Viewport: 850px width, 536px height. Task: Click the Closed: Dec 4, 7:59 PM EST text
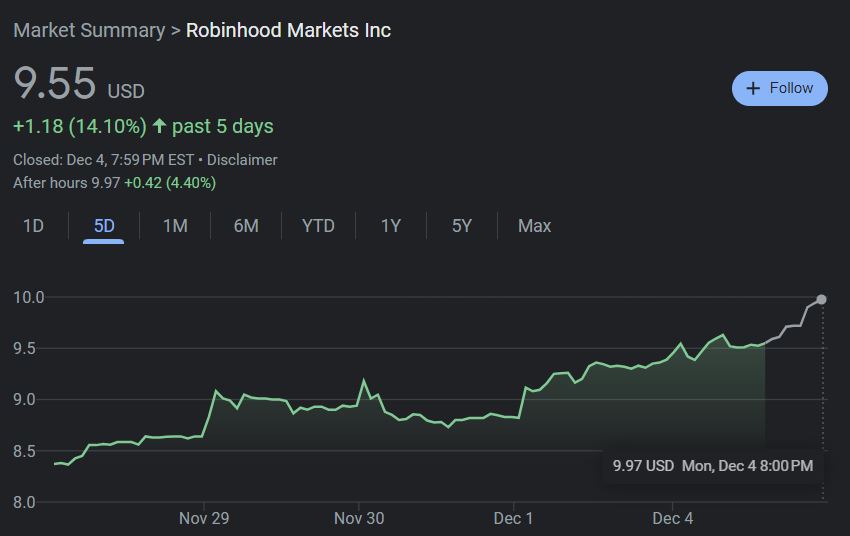[x=104, y=160]
